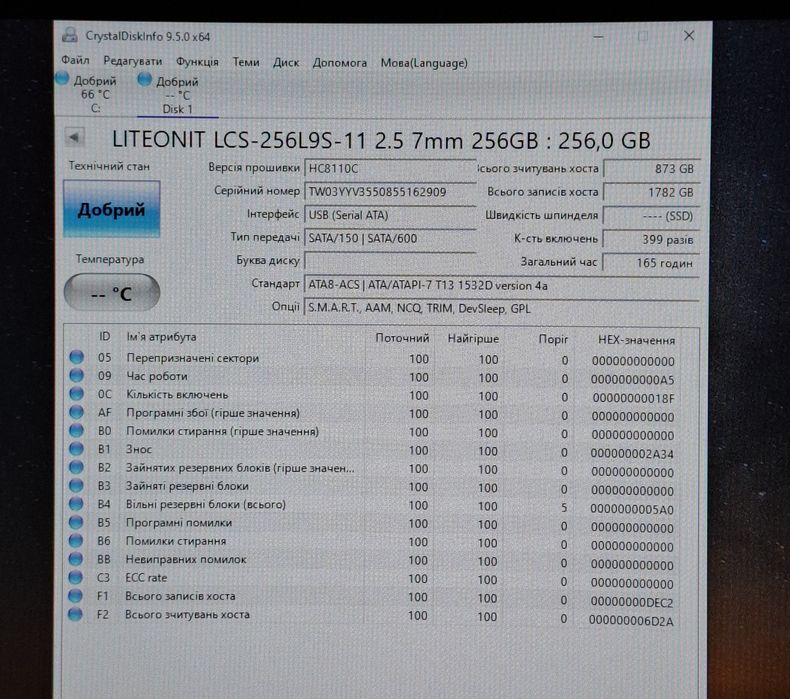Click the Поточний column header
This screenshot has height=699, width=790.
(x=402, y=338)
